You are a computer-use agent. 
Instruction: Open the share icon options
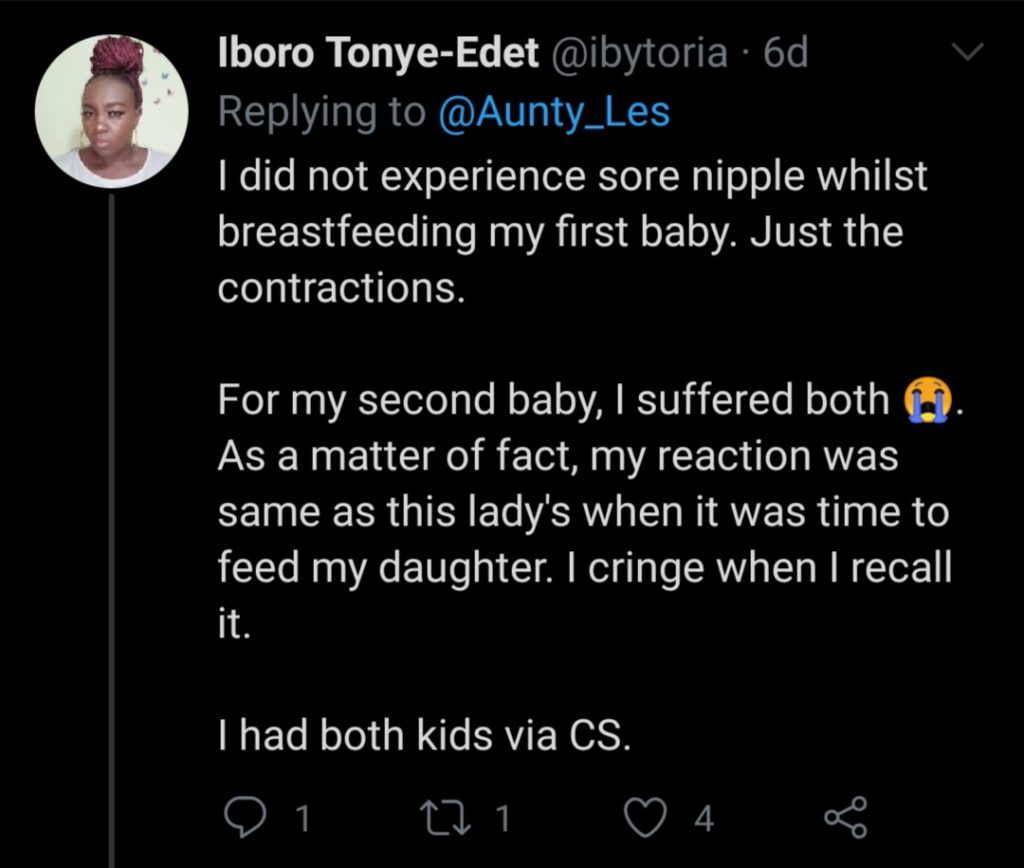846,819
